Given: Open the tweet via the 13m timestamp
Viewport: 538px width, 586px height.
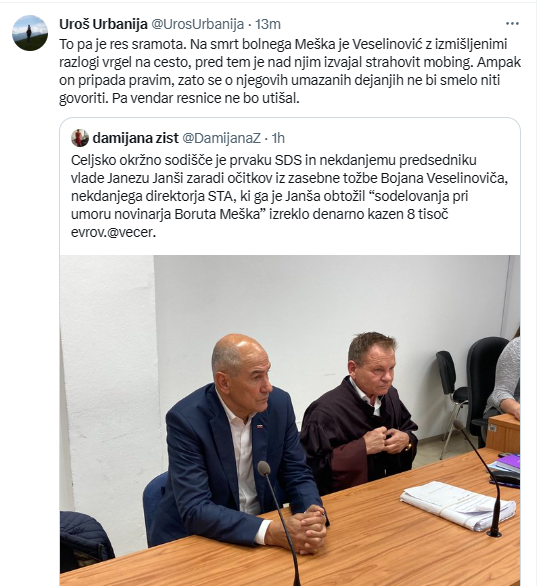Looking at the screenshot, I should [268, 24].
